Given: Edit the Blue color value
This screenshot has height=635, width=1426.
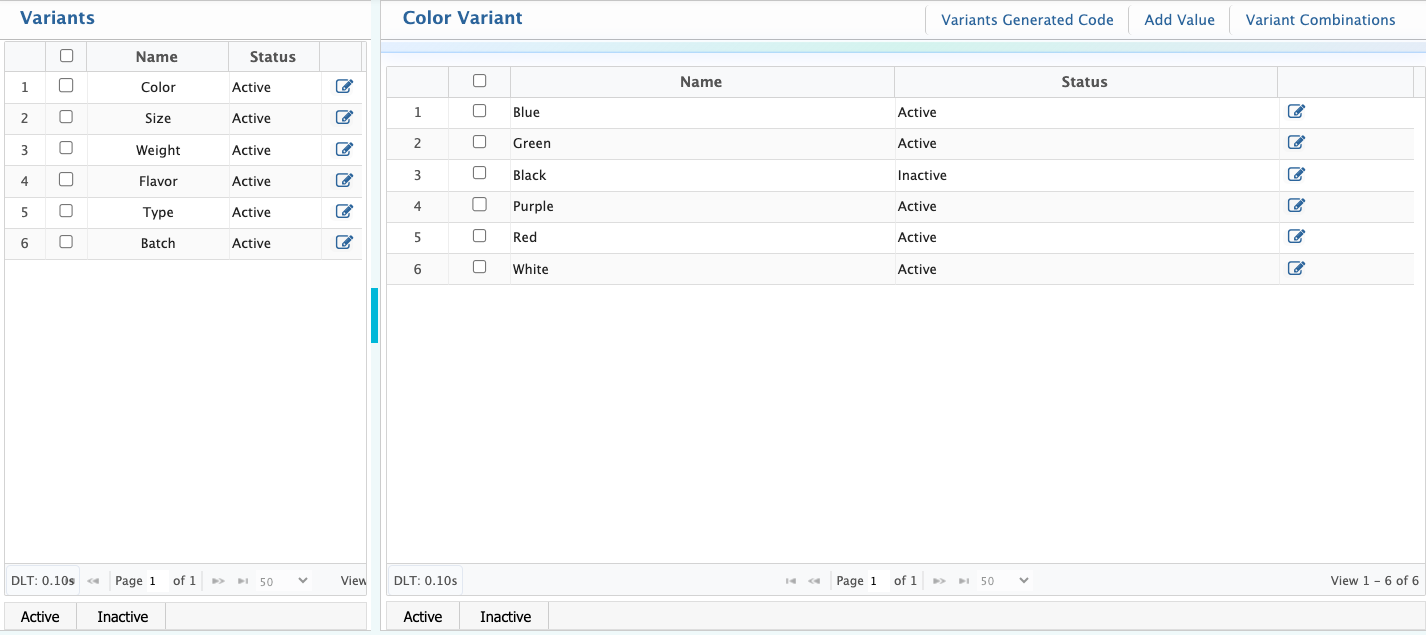Looking at the screenshot, I should [1296, 112].
